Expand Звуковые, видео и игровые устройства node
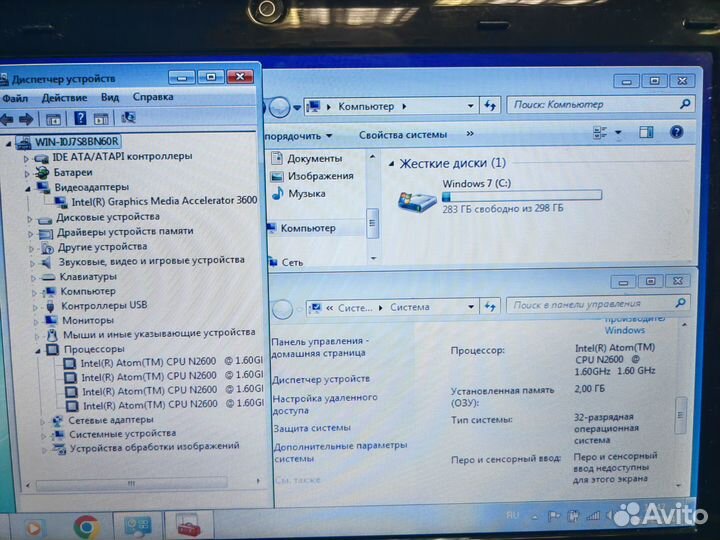The image size is (720, 540). pos(33,263)
